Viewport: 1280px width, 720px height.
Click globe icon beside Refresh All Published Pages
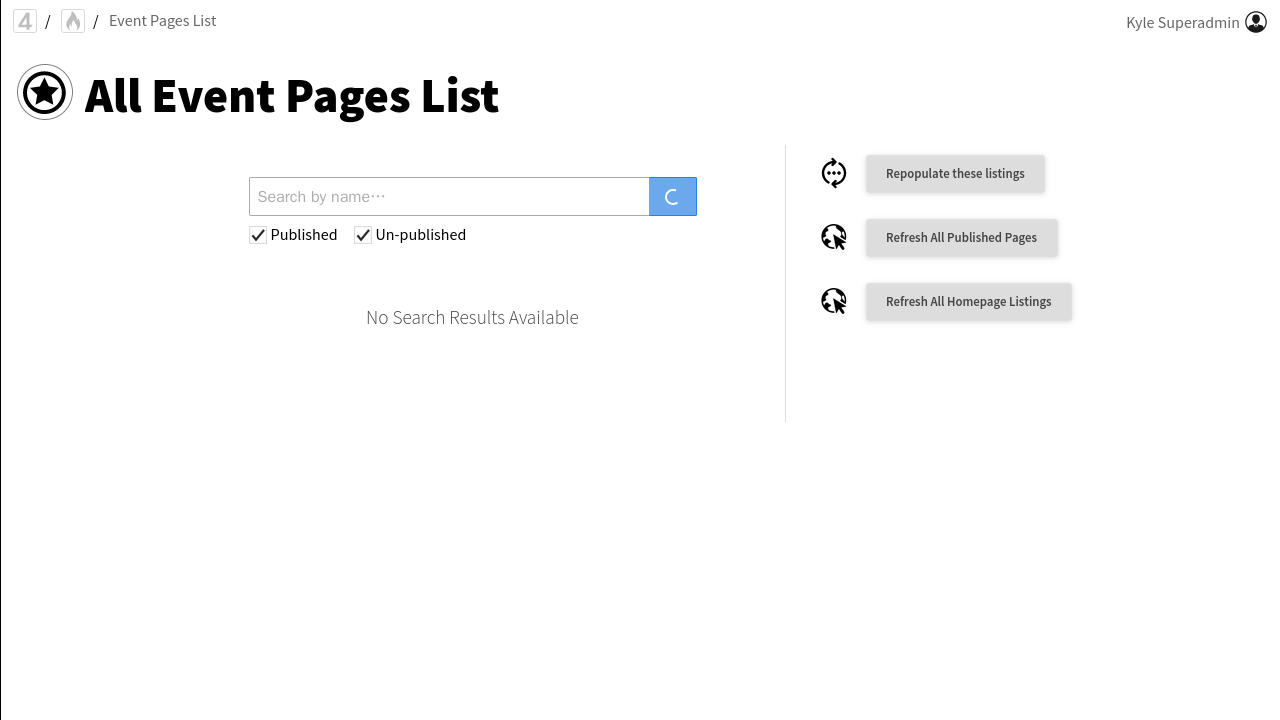834,238
